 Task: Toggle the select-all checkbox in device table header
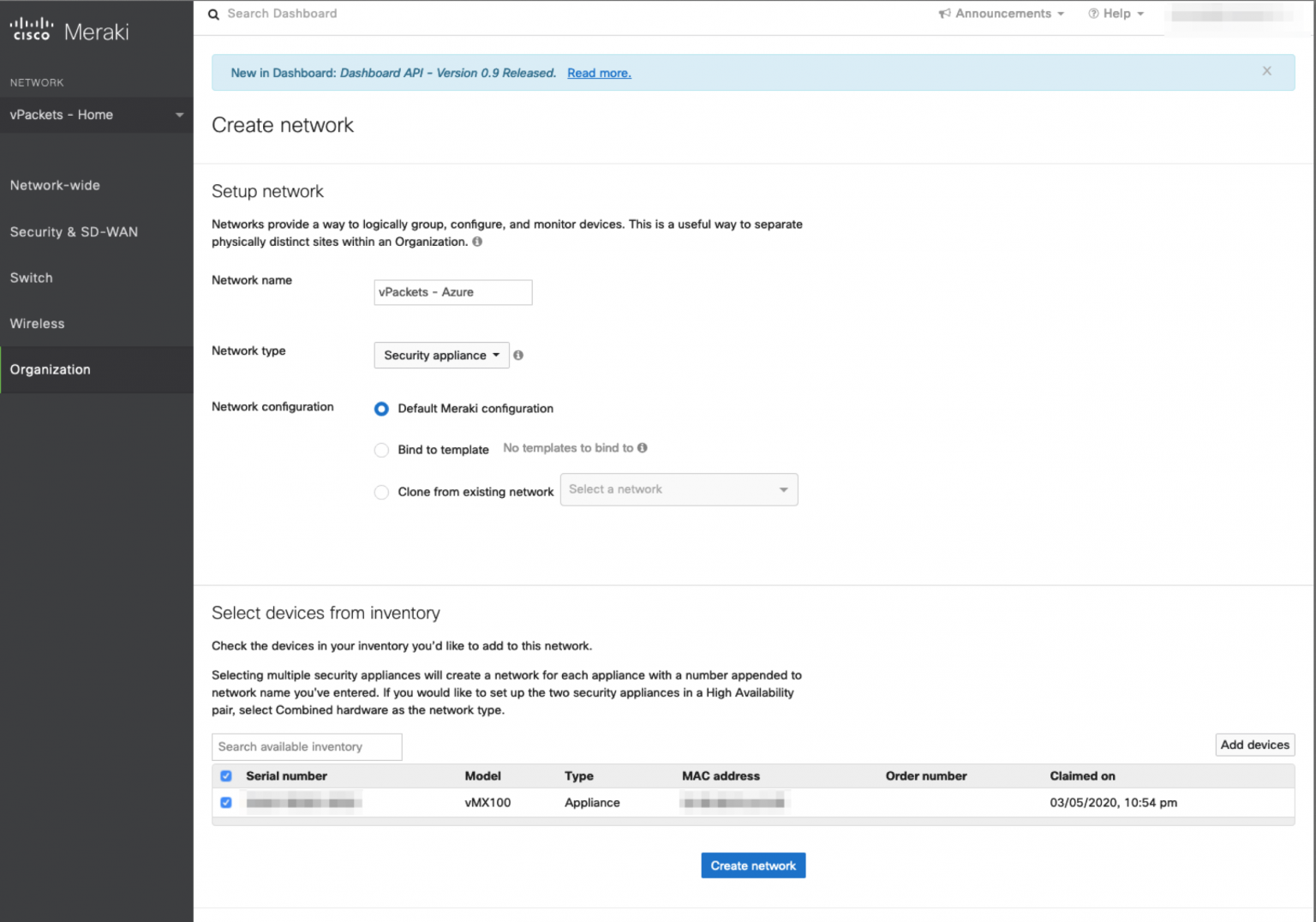point(225,775)
